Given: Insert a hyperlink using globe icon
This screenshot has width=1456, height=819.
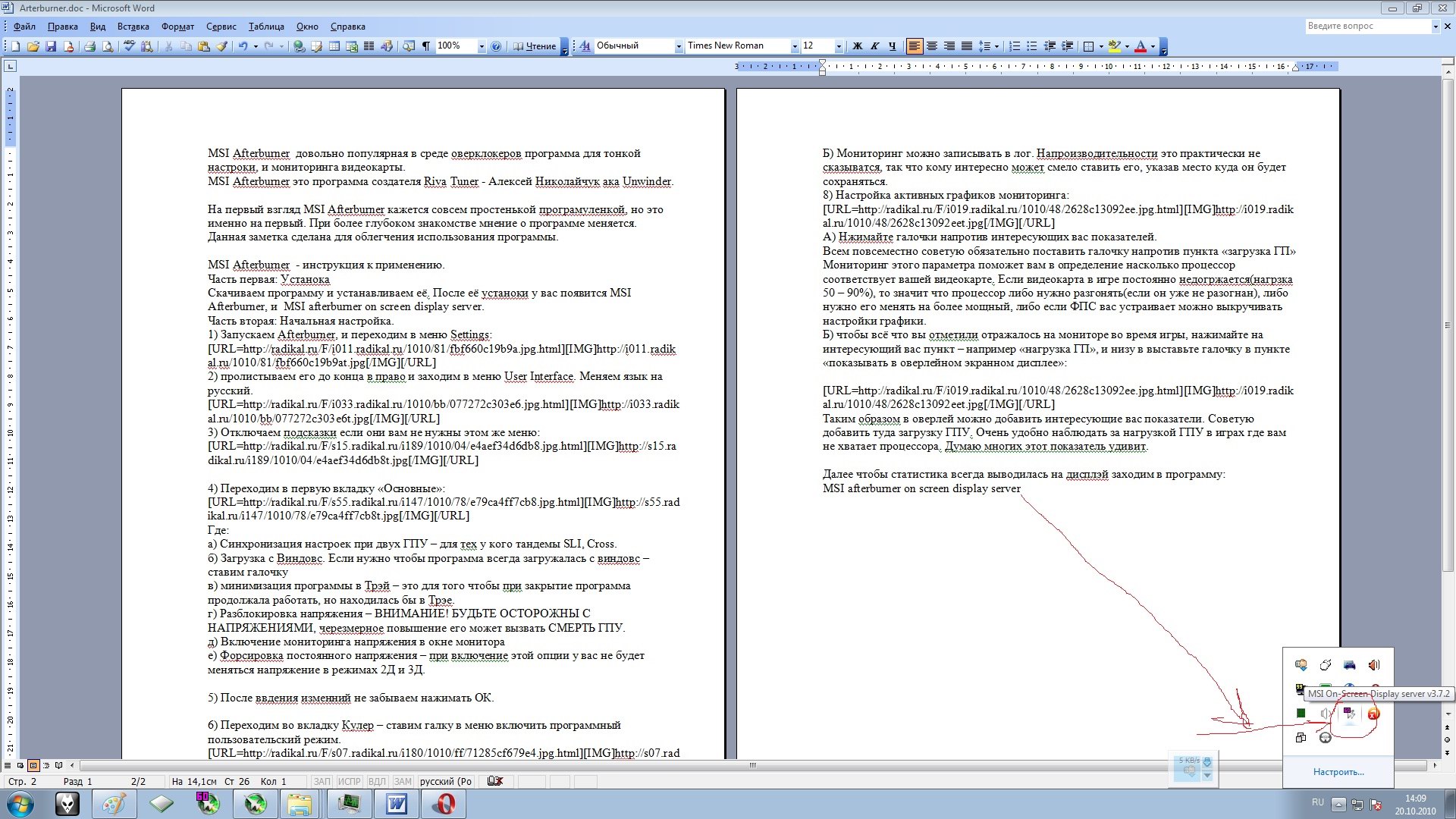Looking at the screenshot, I should [x=299, y=46].
